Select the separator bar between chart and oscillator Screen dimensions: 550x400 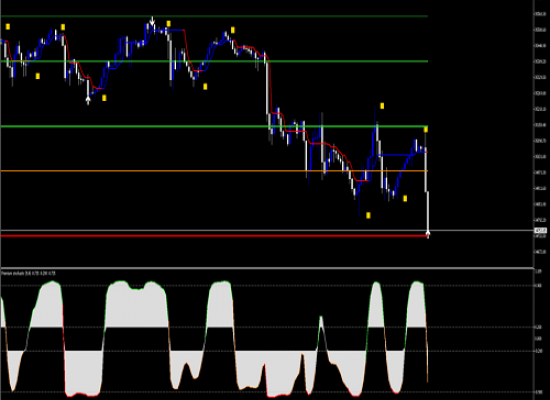coord(267,268)
